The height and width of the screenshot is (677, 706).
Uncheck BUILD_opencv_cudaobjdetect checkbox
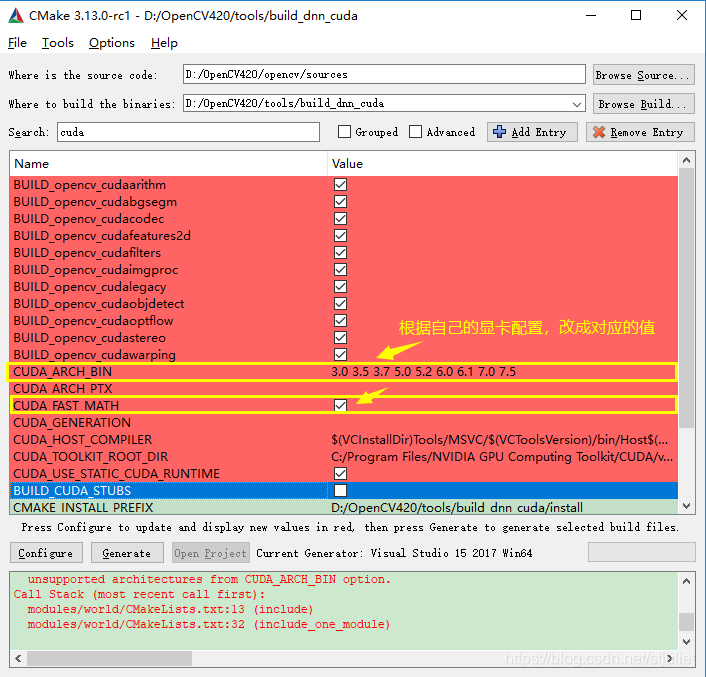(340, 304)
